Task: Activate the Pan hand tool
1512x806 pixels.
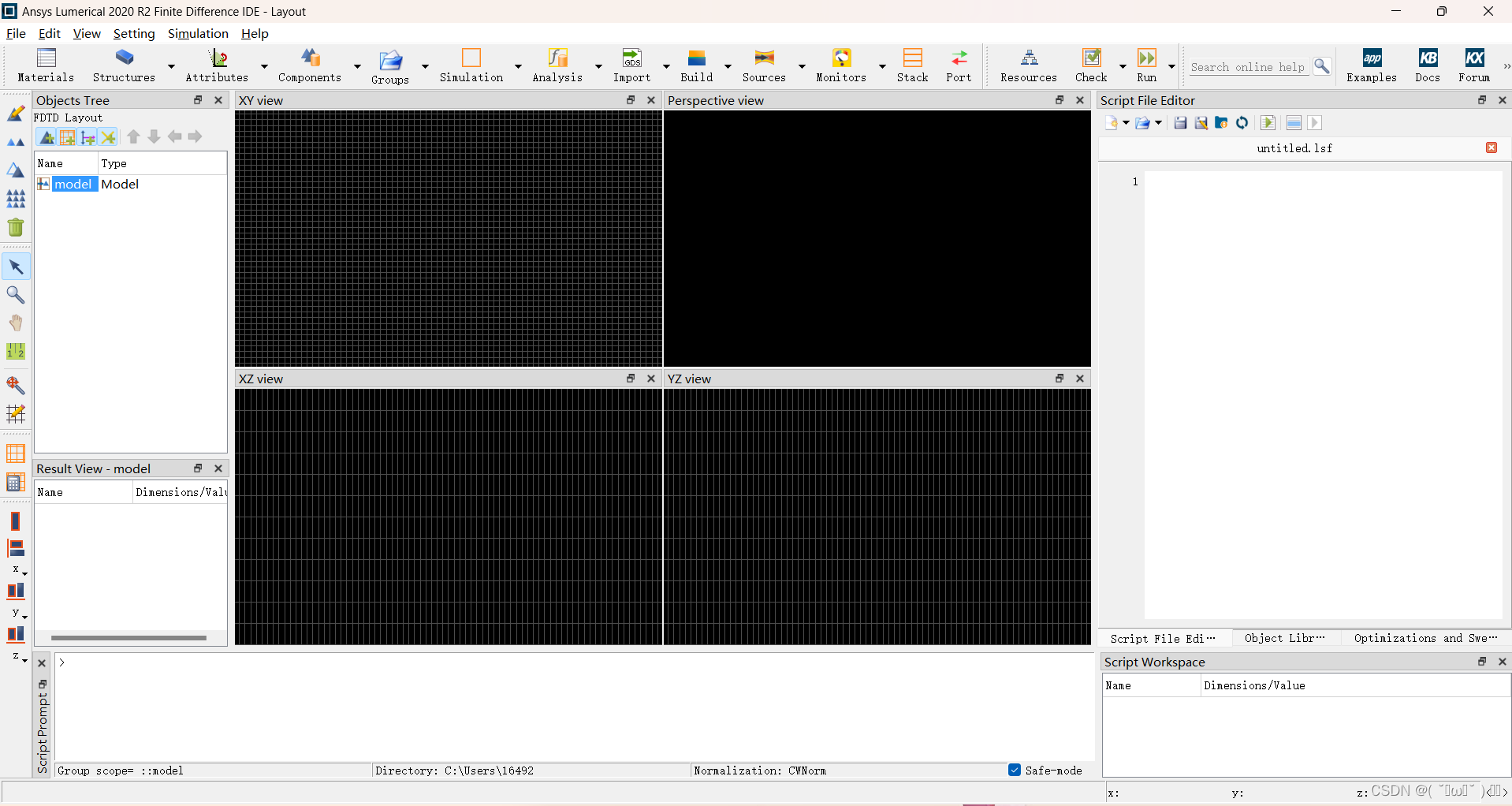Action: 16,323
